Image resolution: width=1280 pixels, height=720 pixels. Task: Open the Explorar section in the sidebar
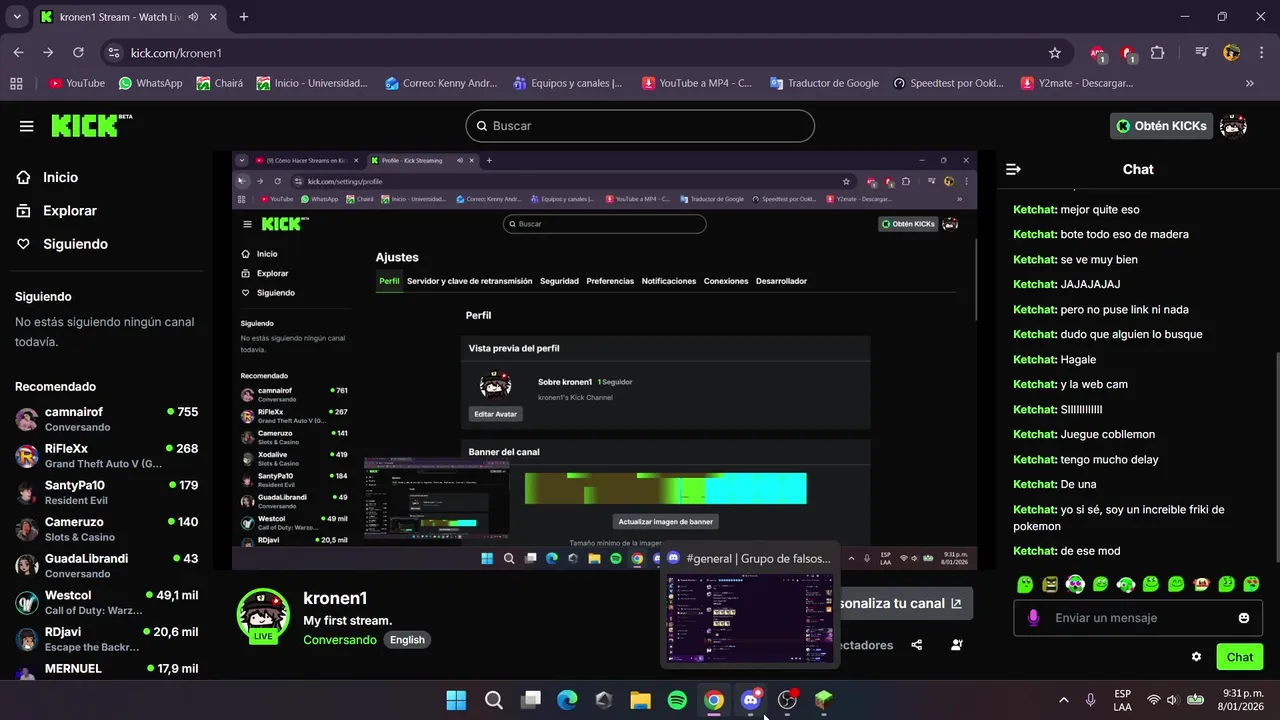tap(57, 211)
